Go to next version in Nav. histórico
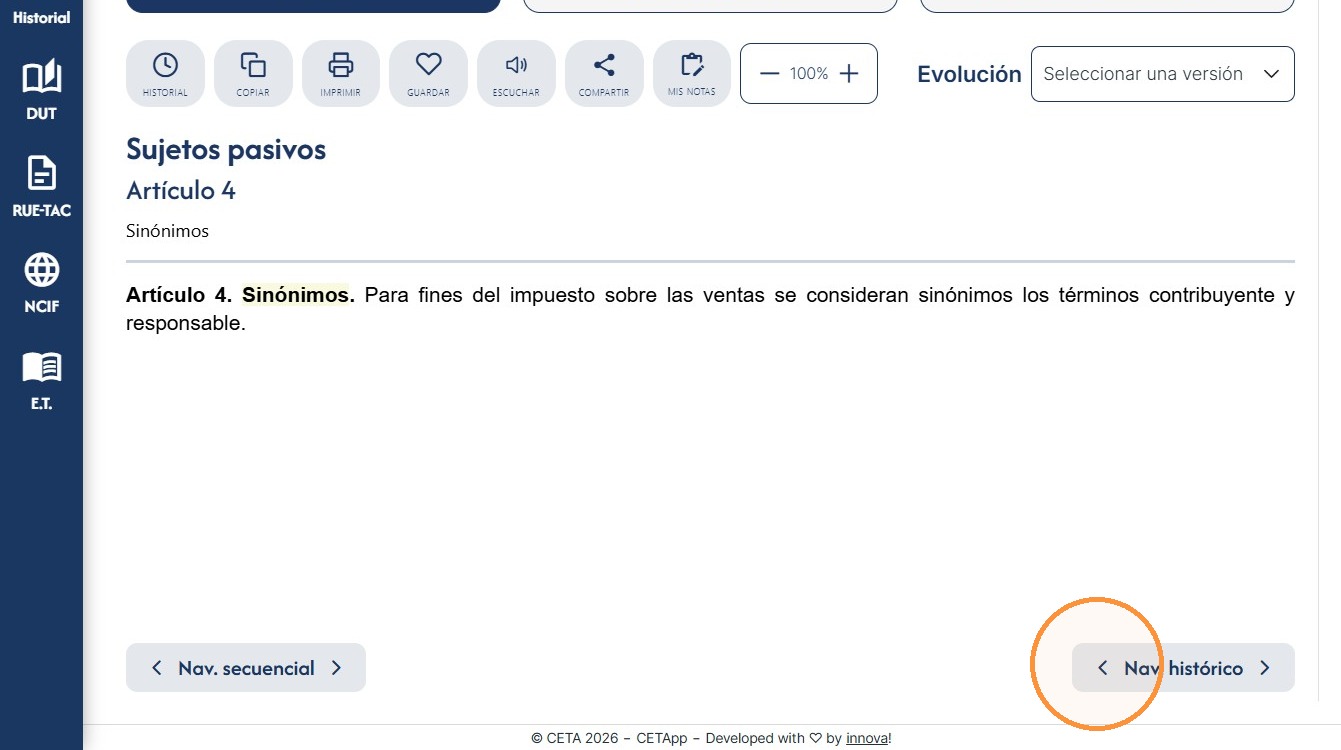 1265,668
